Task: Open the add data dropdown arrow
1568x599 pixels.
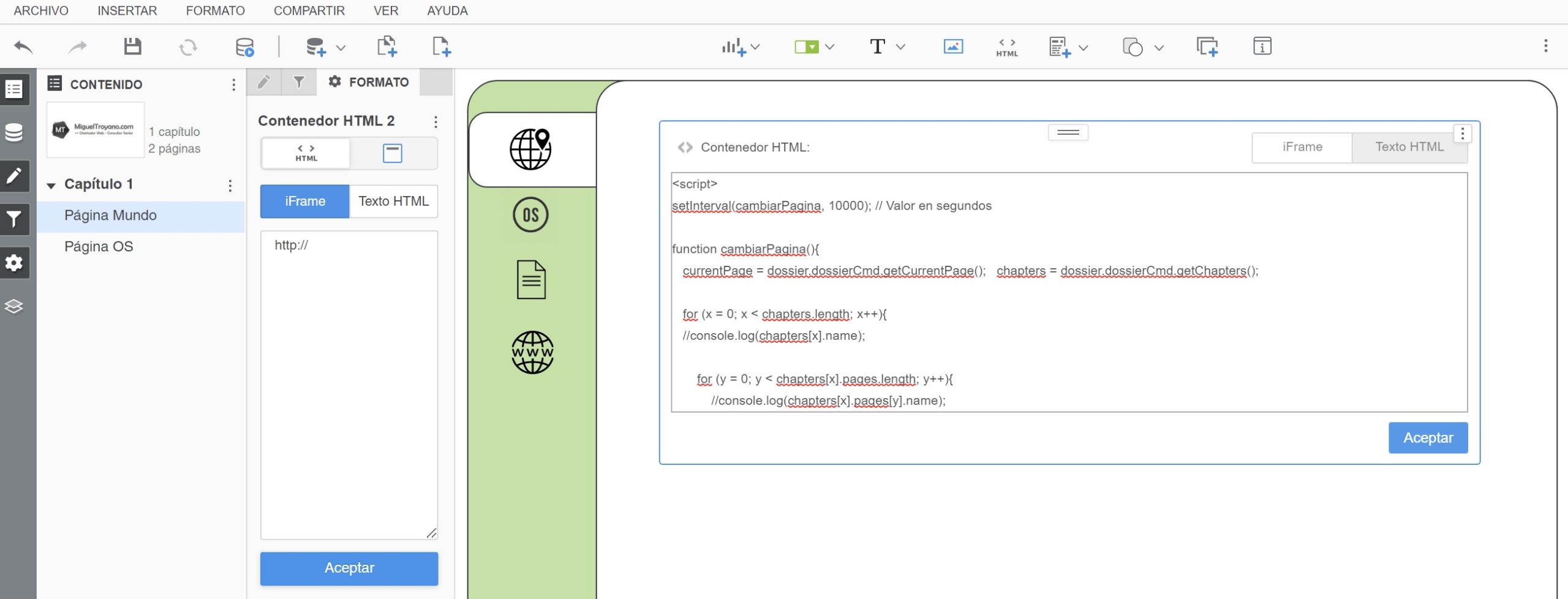Action: click(341, 47)
